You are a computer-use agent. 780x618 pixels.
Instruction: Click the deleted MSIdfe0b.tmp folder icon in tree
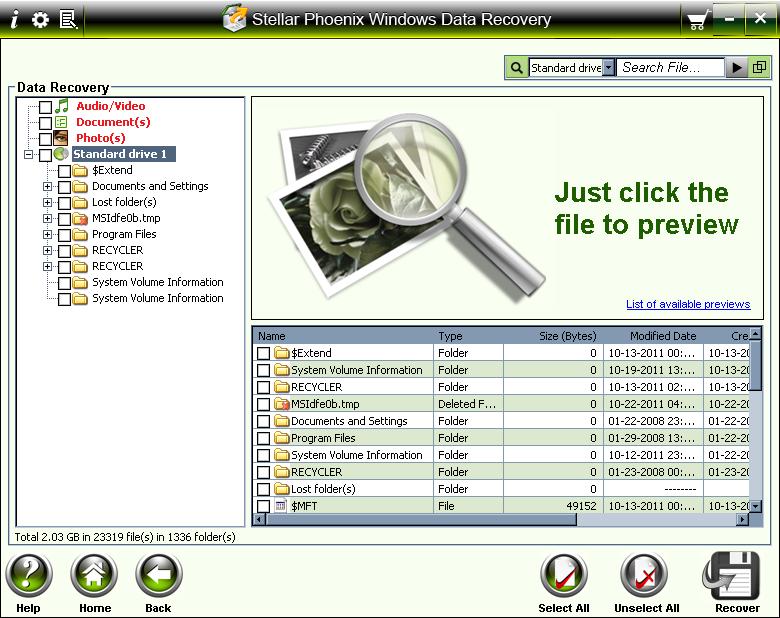[80, 218]
